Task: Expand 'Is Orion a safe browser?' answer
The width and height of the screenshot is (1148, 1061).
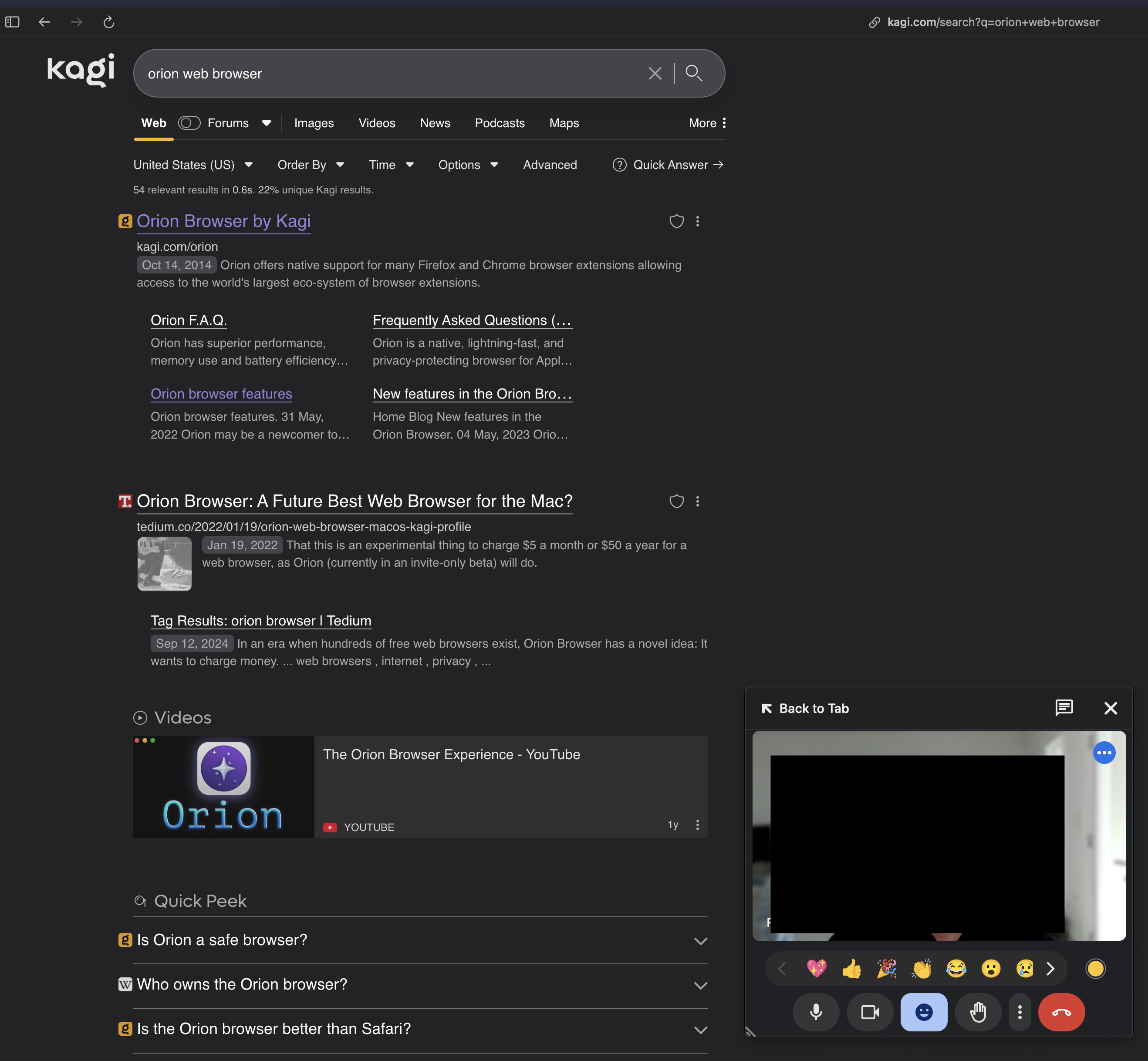Action: 701,940
